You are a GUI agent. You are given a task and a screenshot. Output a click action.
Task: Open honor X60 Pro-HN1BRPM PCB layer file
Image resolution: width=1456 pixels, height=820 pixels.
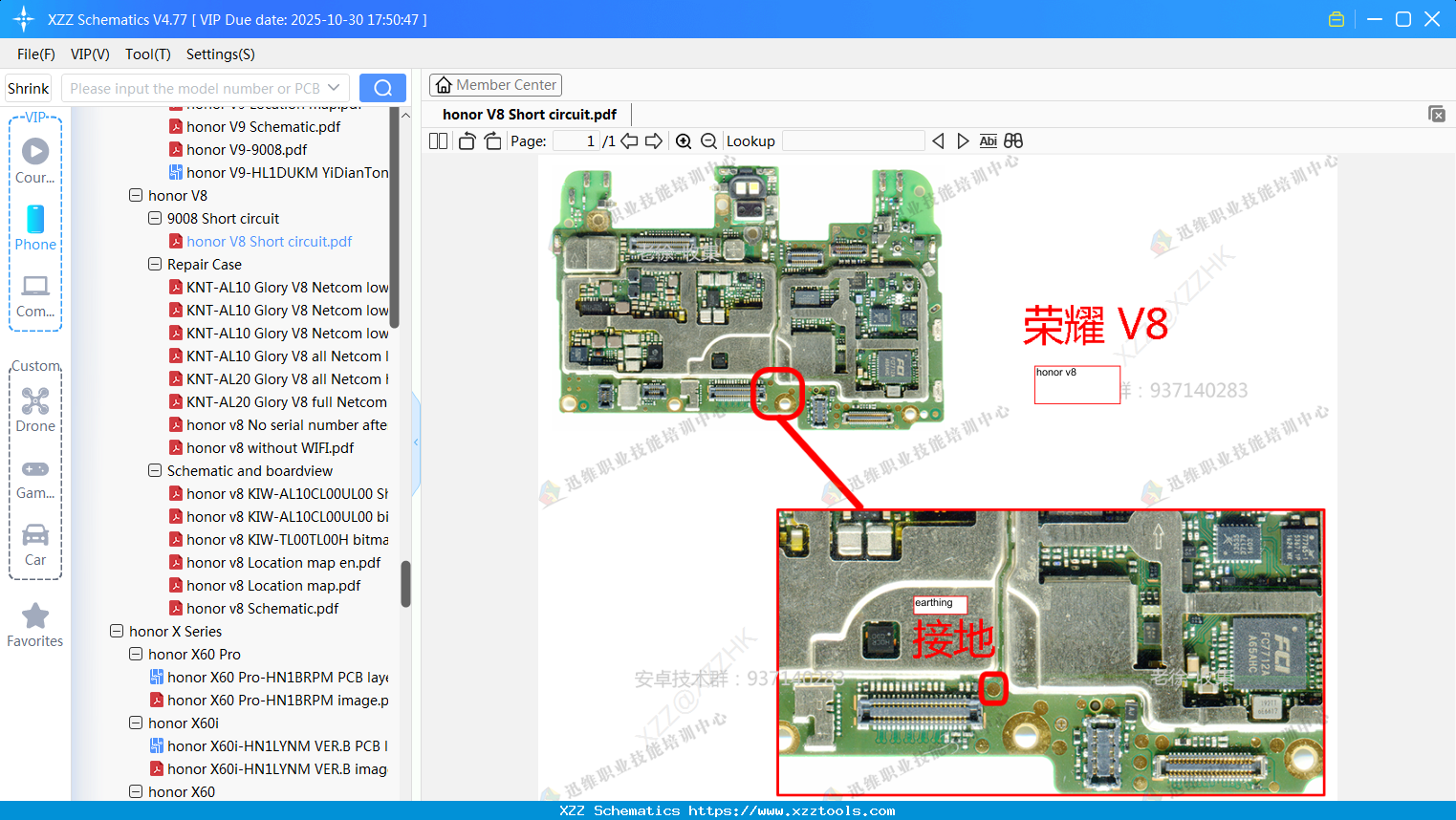(269, 678)
